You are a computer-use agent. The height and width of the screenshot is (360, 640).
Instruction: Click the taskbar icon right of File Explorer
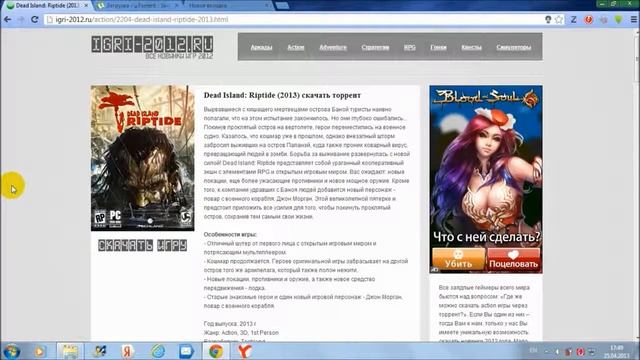coord(99,351)
